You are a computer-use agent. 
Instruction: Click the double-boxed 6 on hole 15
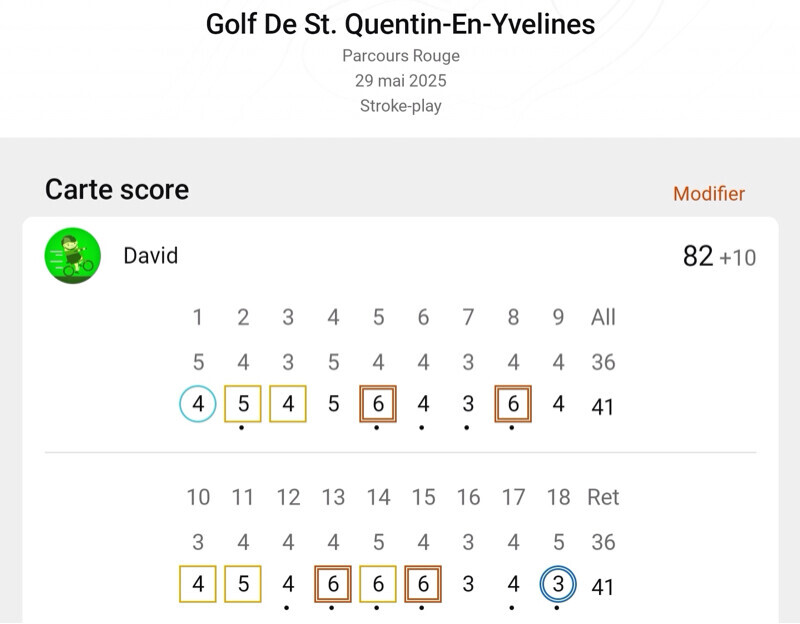(423, 585)
